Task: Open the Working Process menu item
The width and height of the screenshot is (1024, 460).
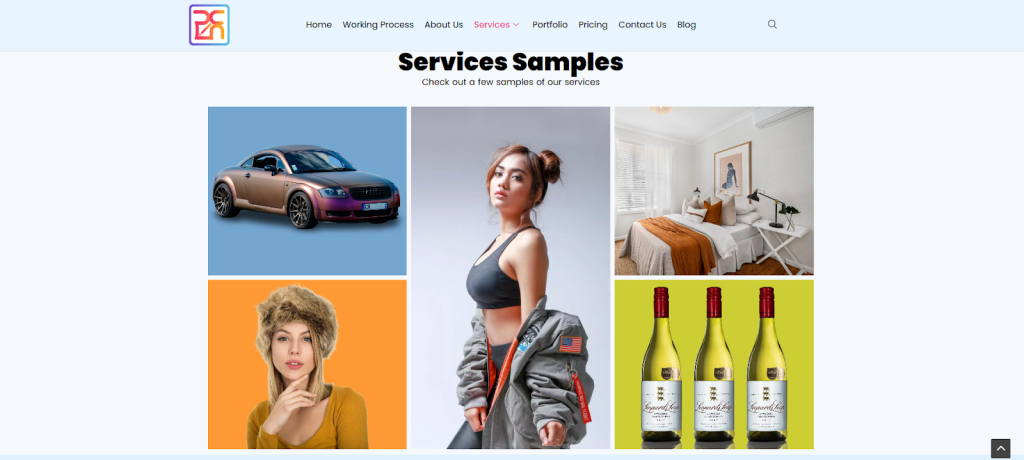Action: [x=378, y=25]
